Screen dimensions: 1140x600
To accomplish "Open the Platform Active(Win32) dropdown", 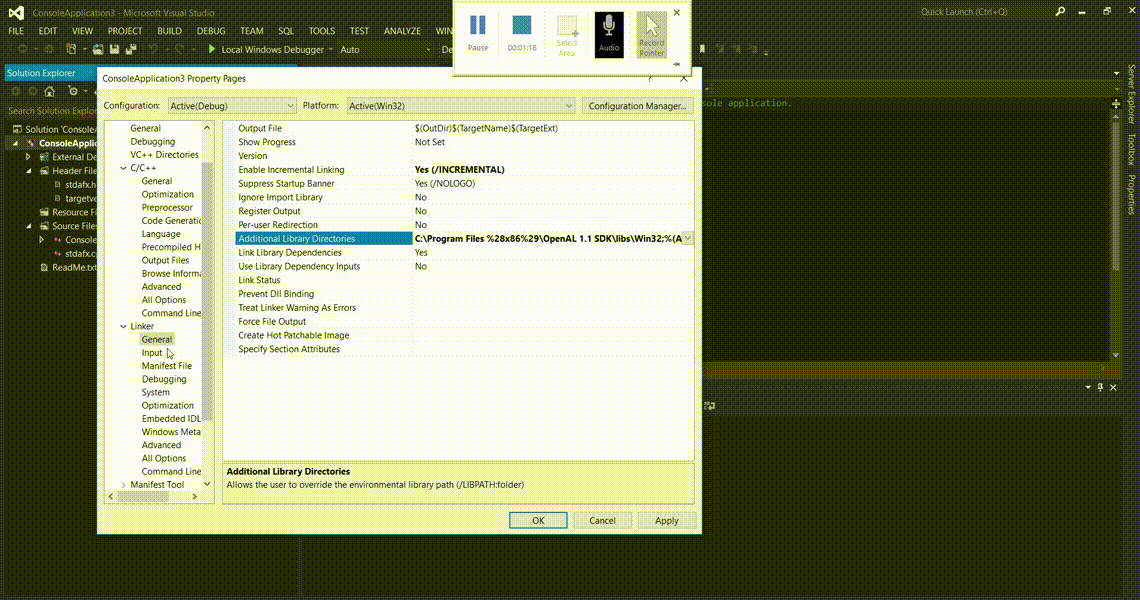I will [x=460, y=105].
